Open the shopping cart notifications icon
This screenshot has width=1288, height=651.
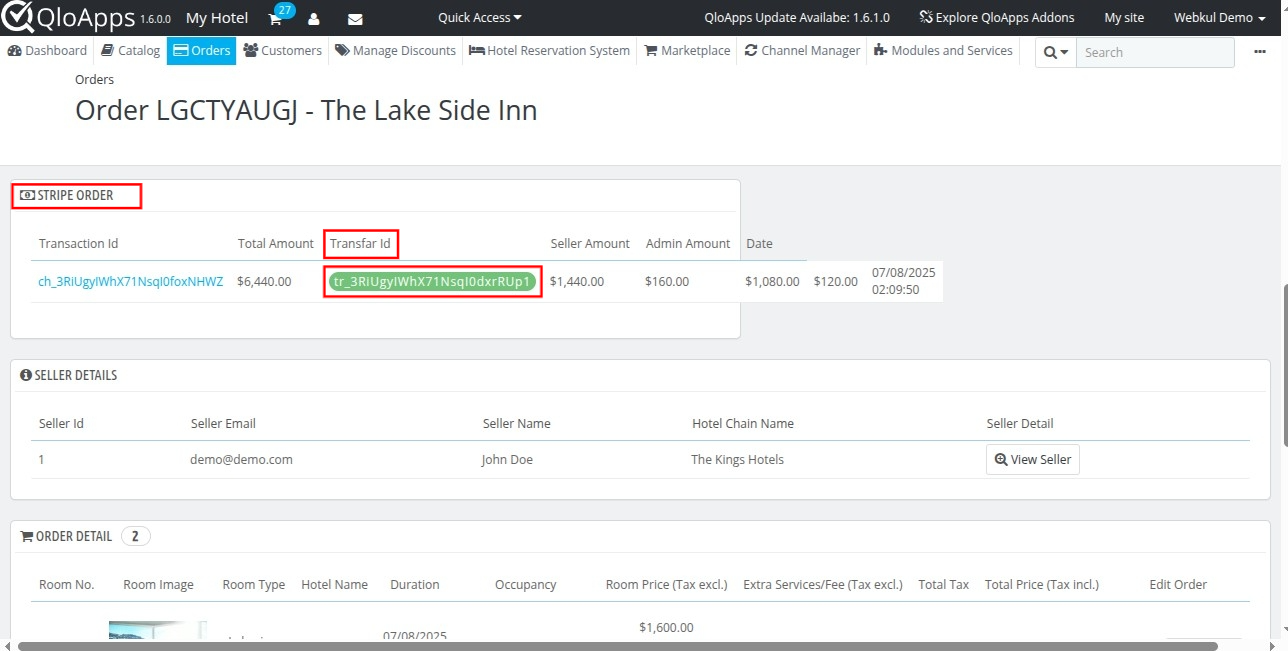275,19
